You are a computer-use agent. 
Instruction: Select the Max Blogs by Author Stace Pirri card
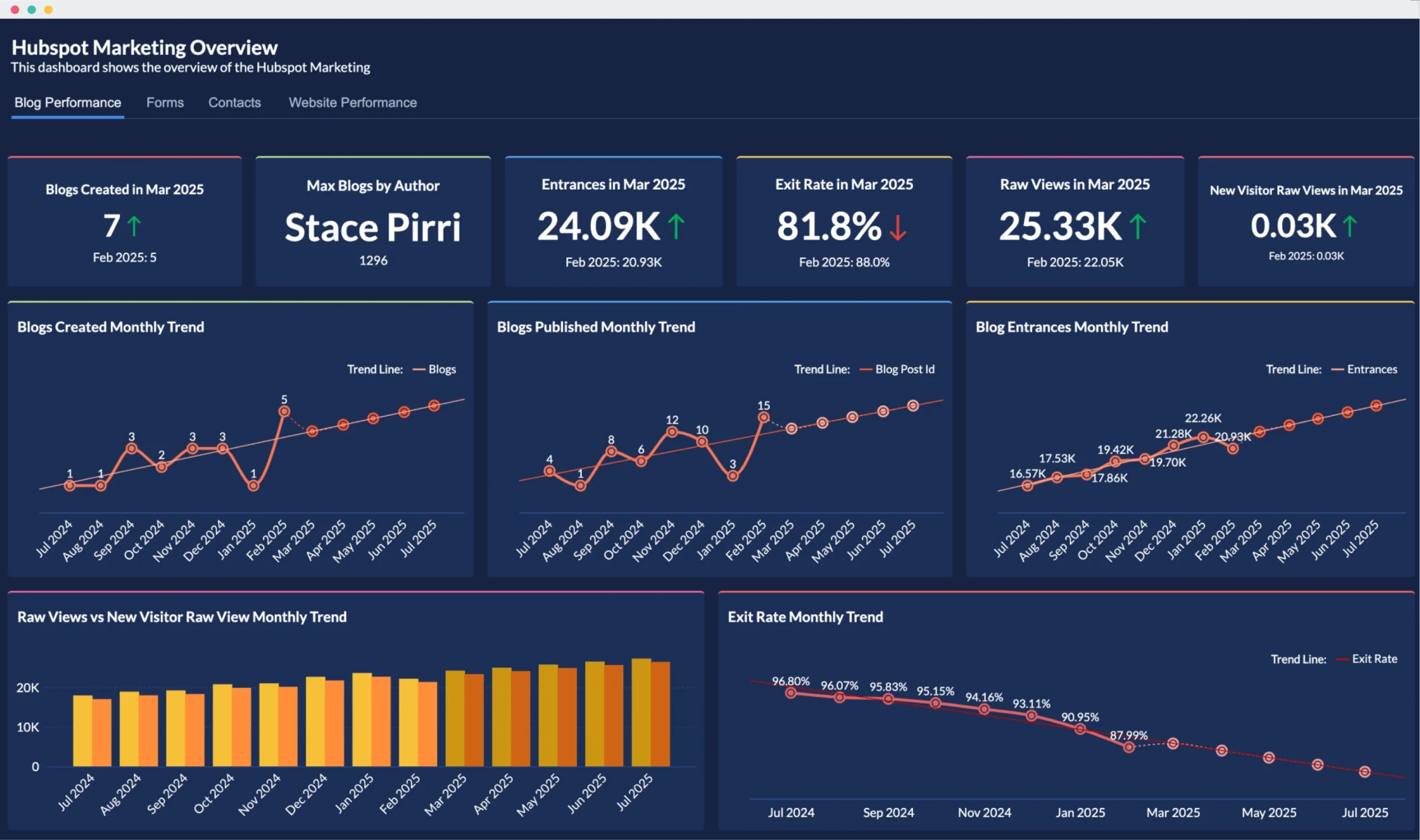coord(373,221)
